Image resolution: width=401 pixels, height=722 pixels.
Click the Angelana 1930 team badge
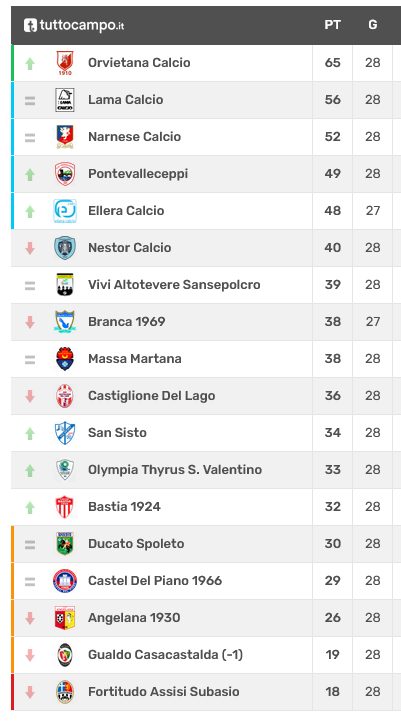tap(65, 617)
